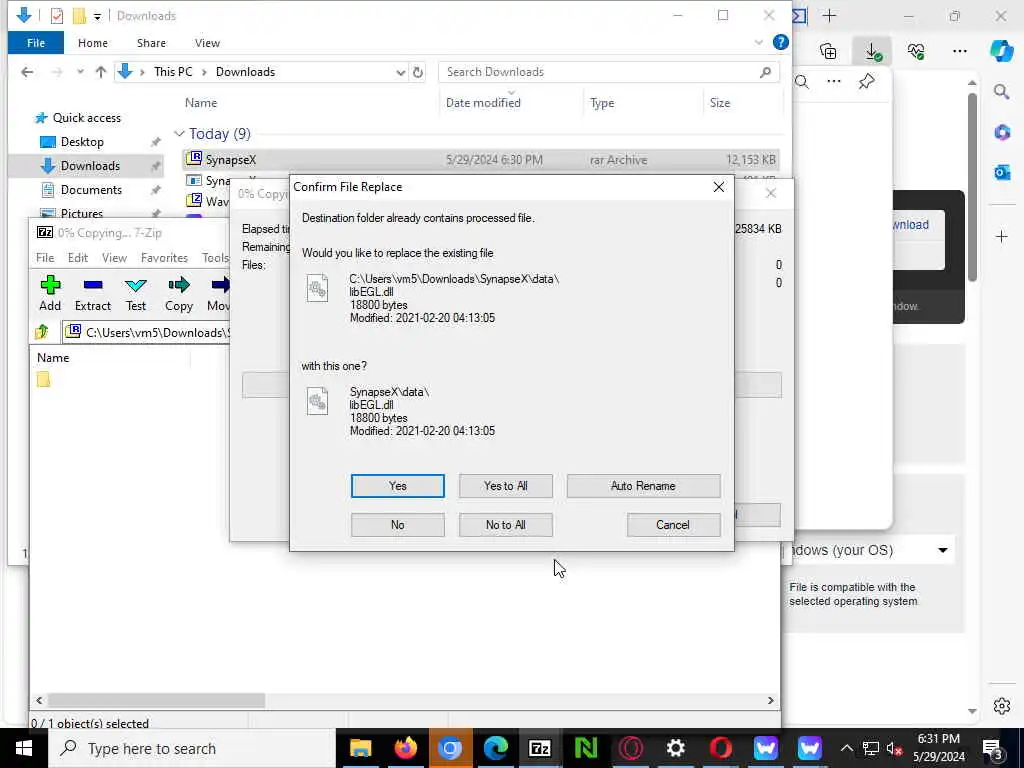Click the 7-Zip Add toolbar icon
This screenshot has width=1024, height=768.
click(x=50, y=293)
